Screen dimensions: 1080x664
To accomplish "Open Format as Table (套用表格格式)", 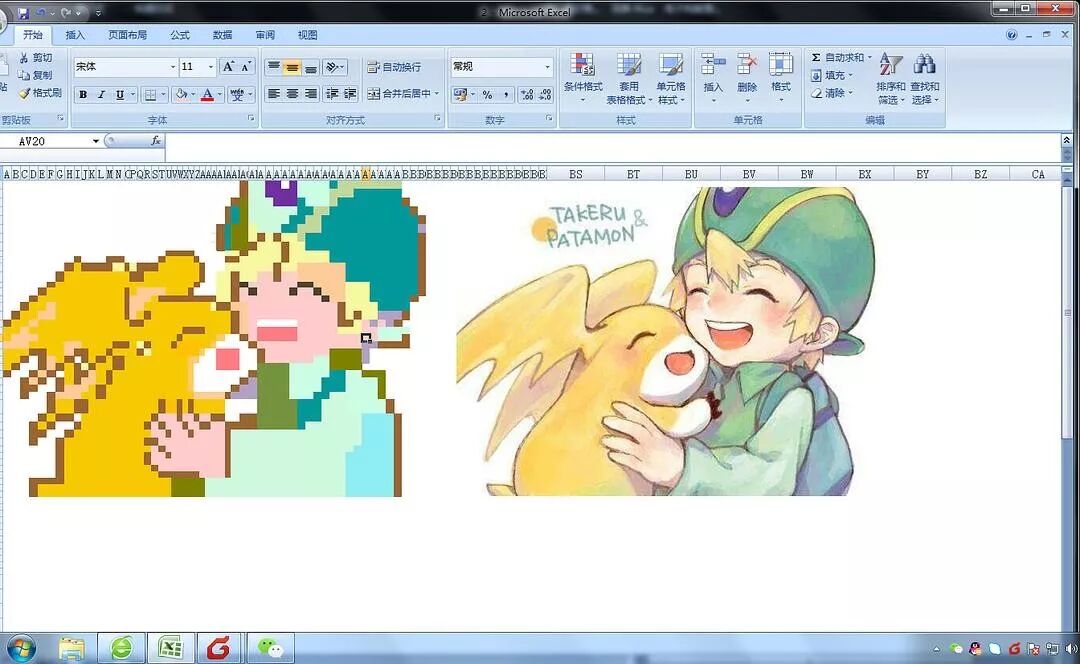I will click(x=628, y=78).
